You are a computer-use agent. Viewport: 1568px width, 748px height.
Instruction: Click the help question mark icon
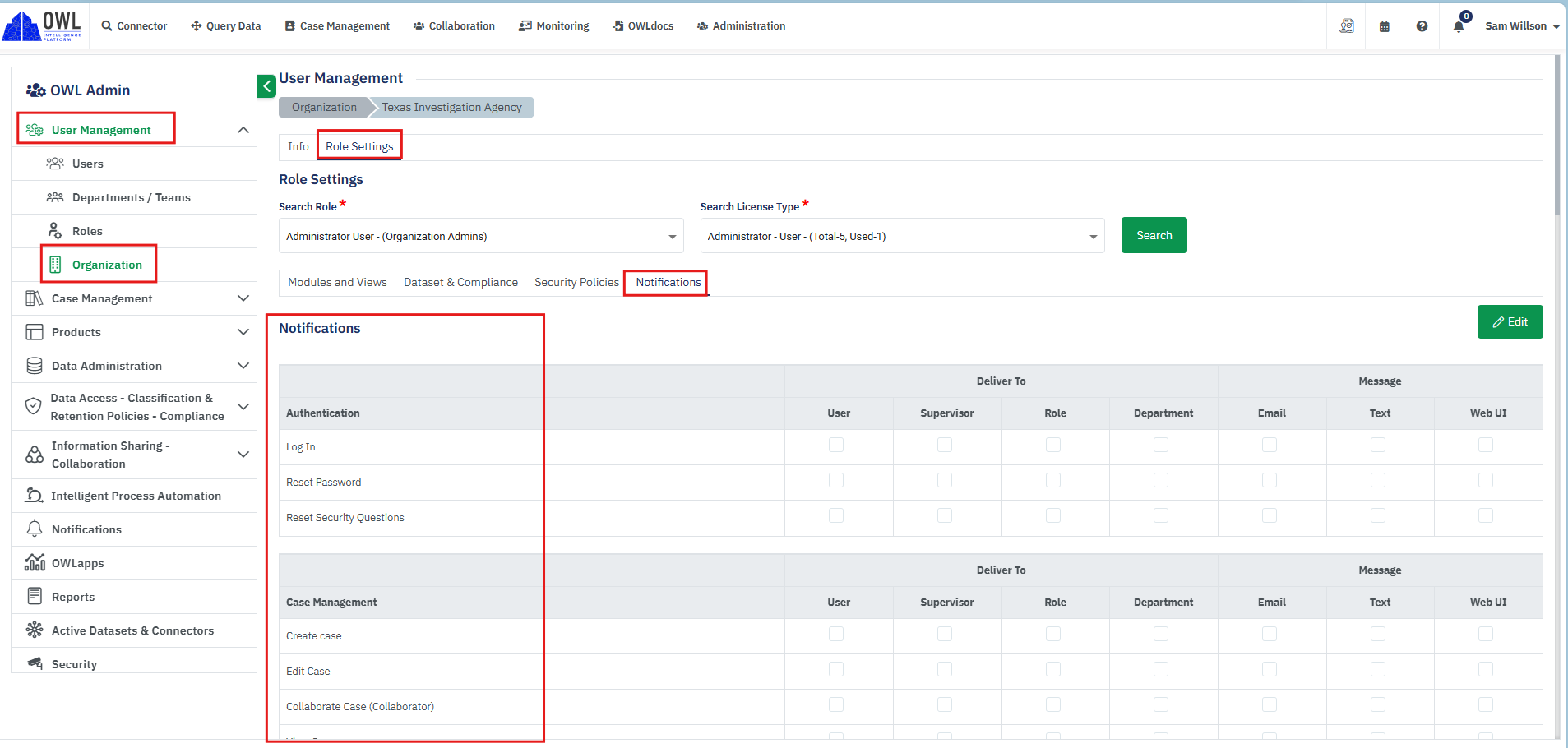1422,26
